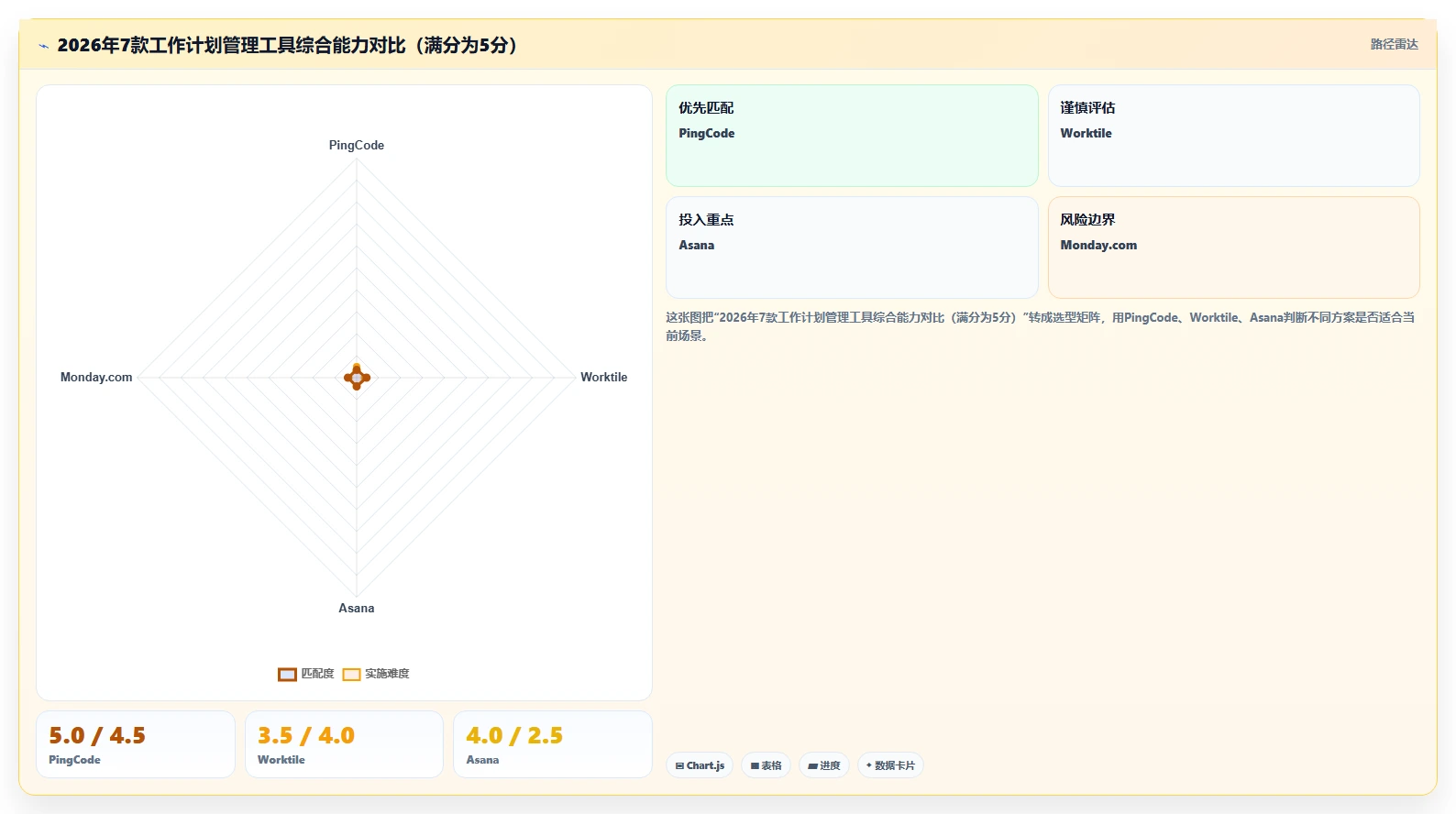Click the Monday.com axis label on radar
The image size is (1456, 814).
pos(96,377)
